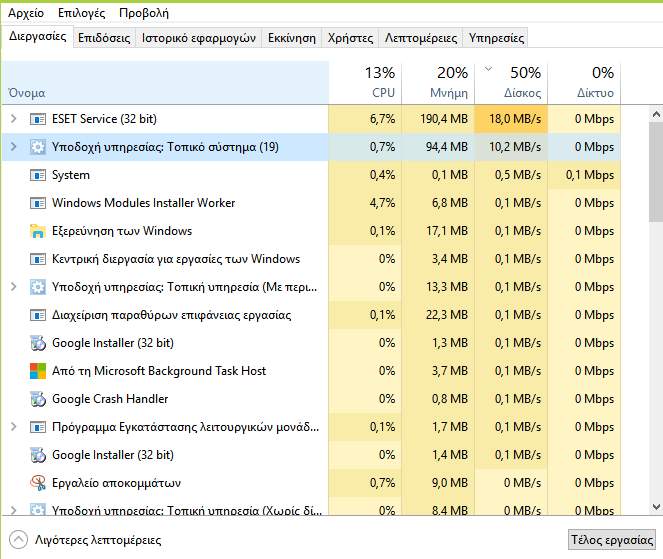Switch to the Εκκίνηση tab

292,38
